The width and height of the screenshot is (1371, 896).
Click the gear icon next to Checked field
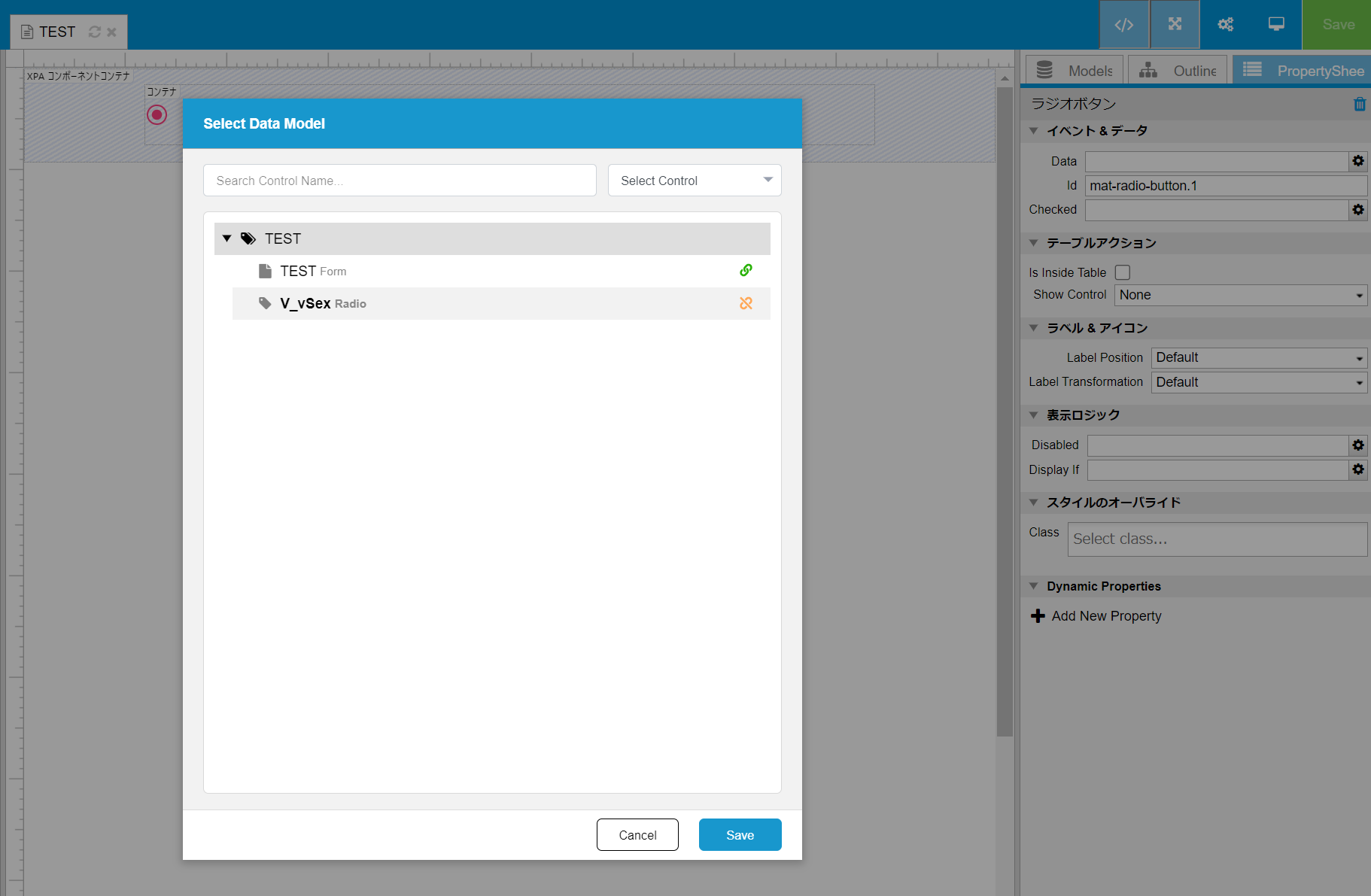[x=1358, y=210]
